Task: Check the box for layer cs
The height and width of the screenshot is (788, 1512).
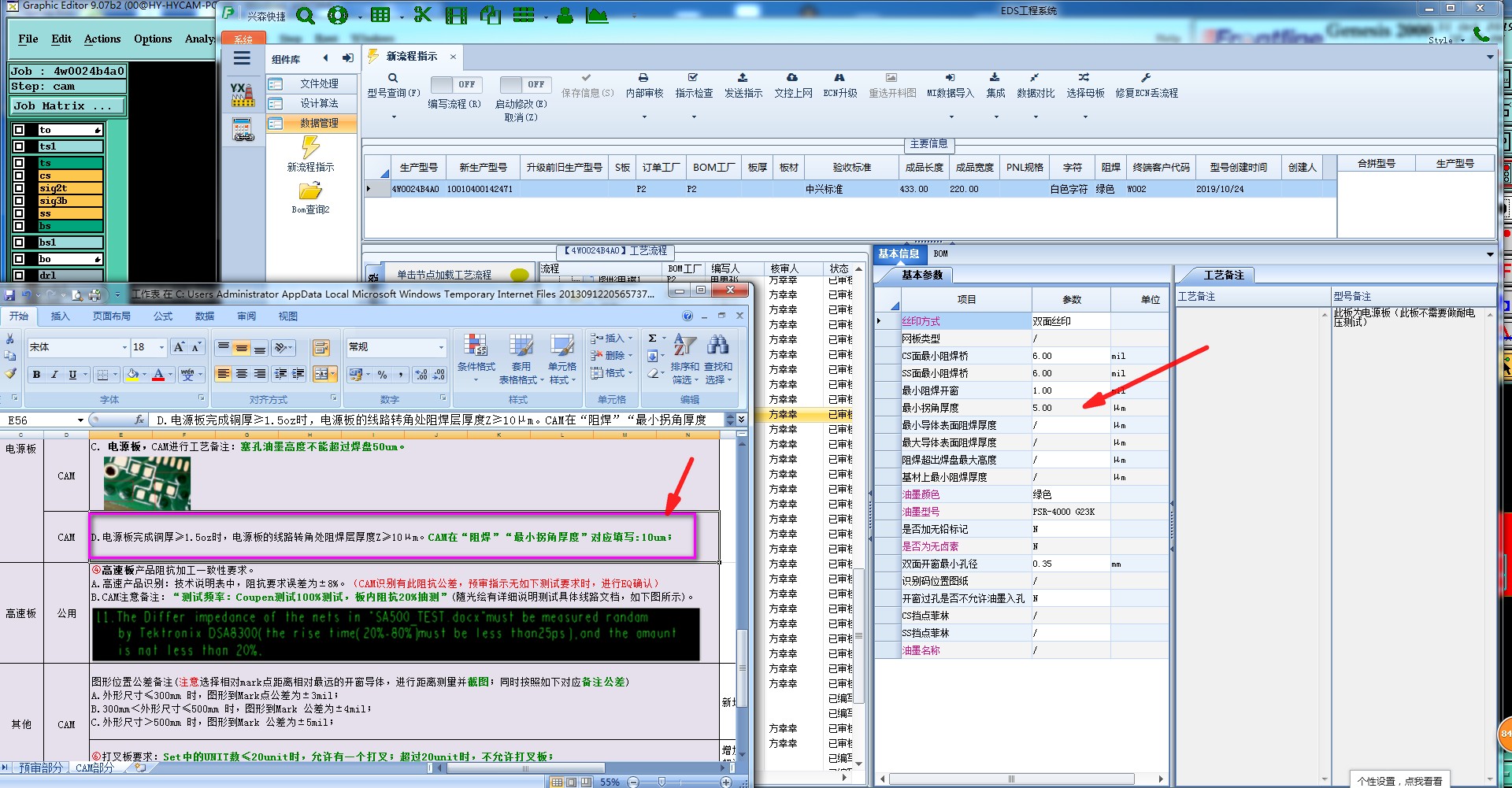Action: [x=19, y=176]
